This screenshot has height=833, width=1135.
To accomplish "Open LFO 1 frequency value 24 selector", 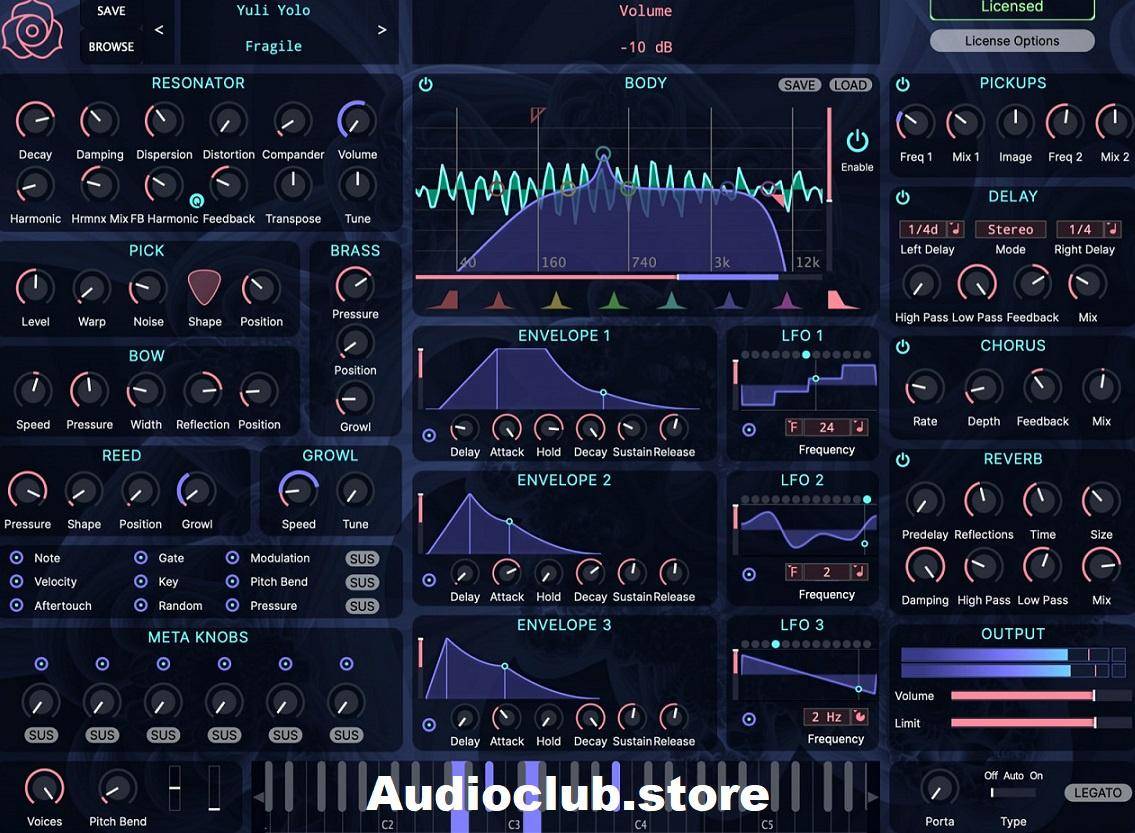I will click(827, 427).
